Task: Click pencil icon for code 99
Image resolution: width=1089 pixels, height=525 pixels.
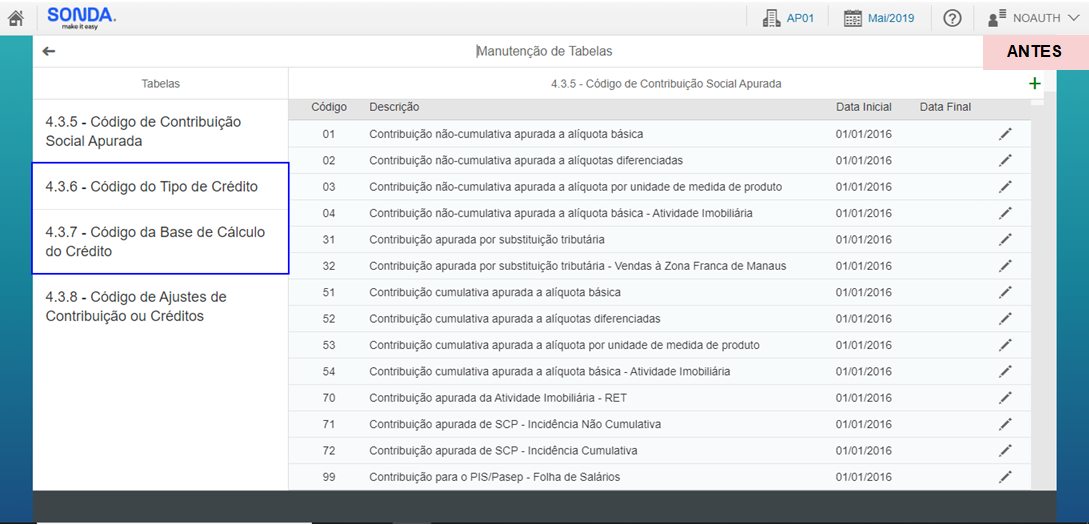Action: (1005, 477)
